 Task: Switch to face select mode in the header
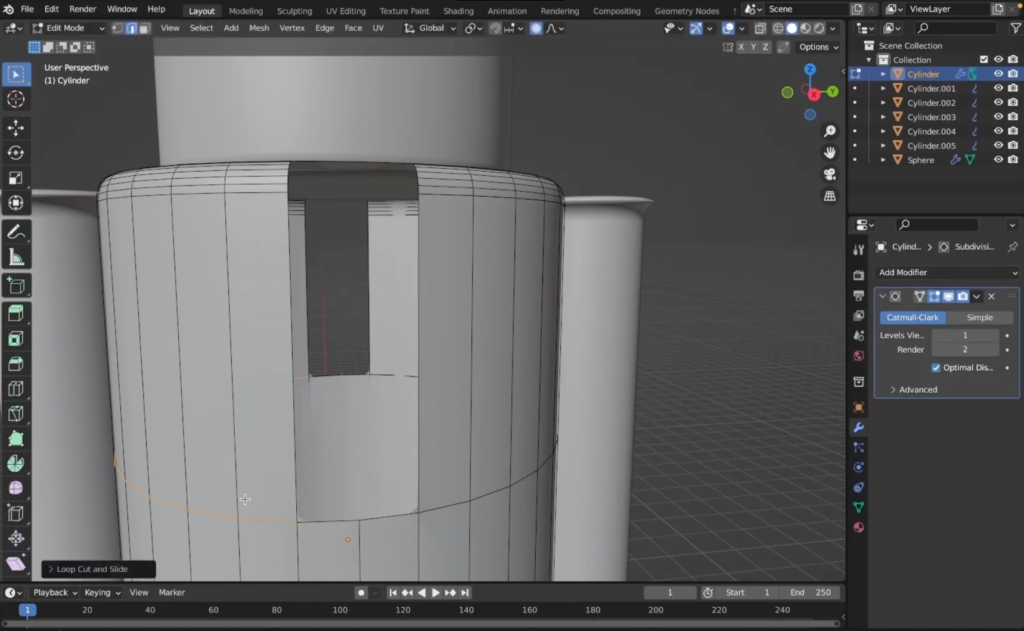coord(145,28)
